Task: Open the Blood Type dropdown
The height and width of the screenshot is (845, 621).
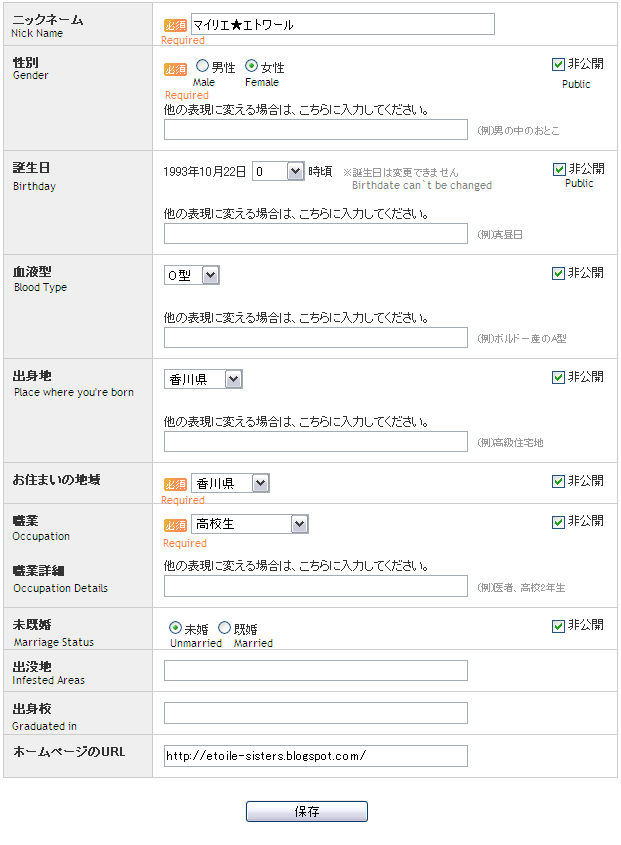Action: coord(192,275)
